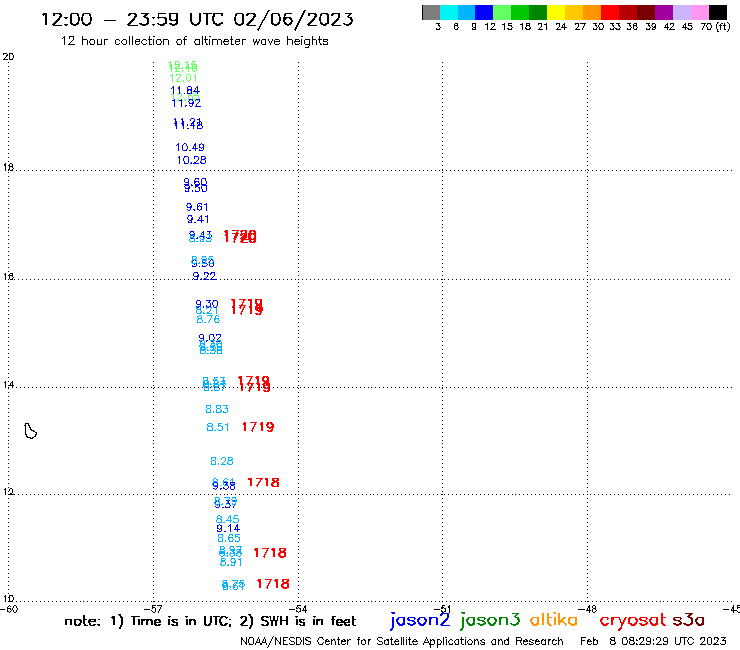
Task: Click the -60 longitude axis label
Action: point(9,609)
